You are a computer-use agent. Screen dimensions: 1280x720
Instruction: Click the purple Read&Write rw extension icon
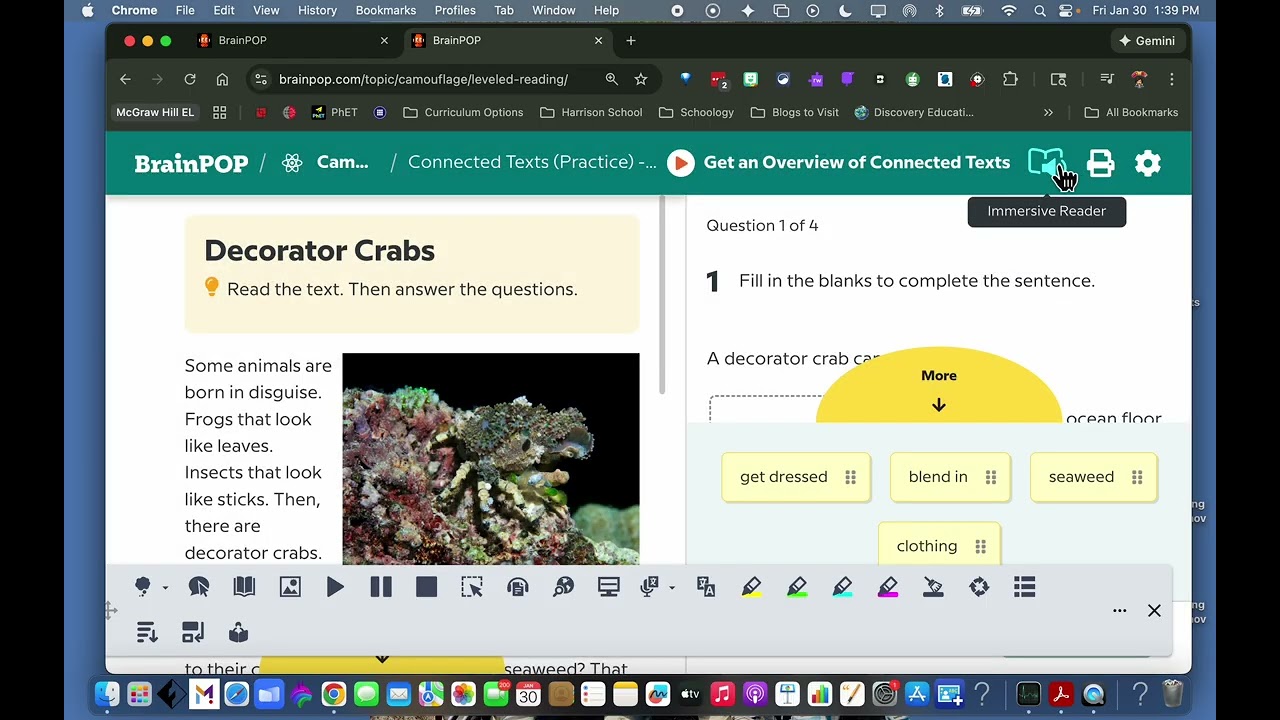(x=815, y=79)
